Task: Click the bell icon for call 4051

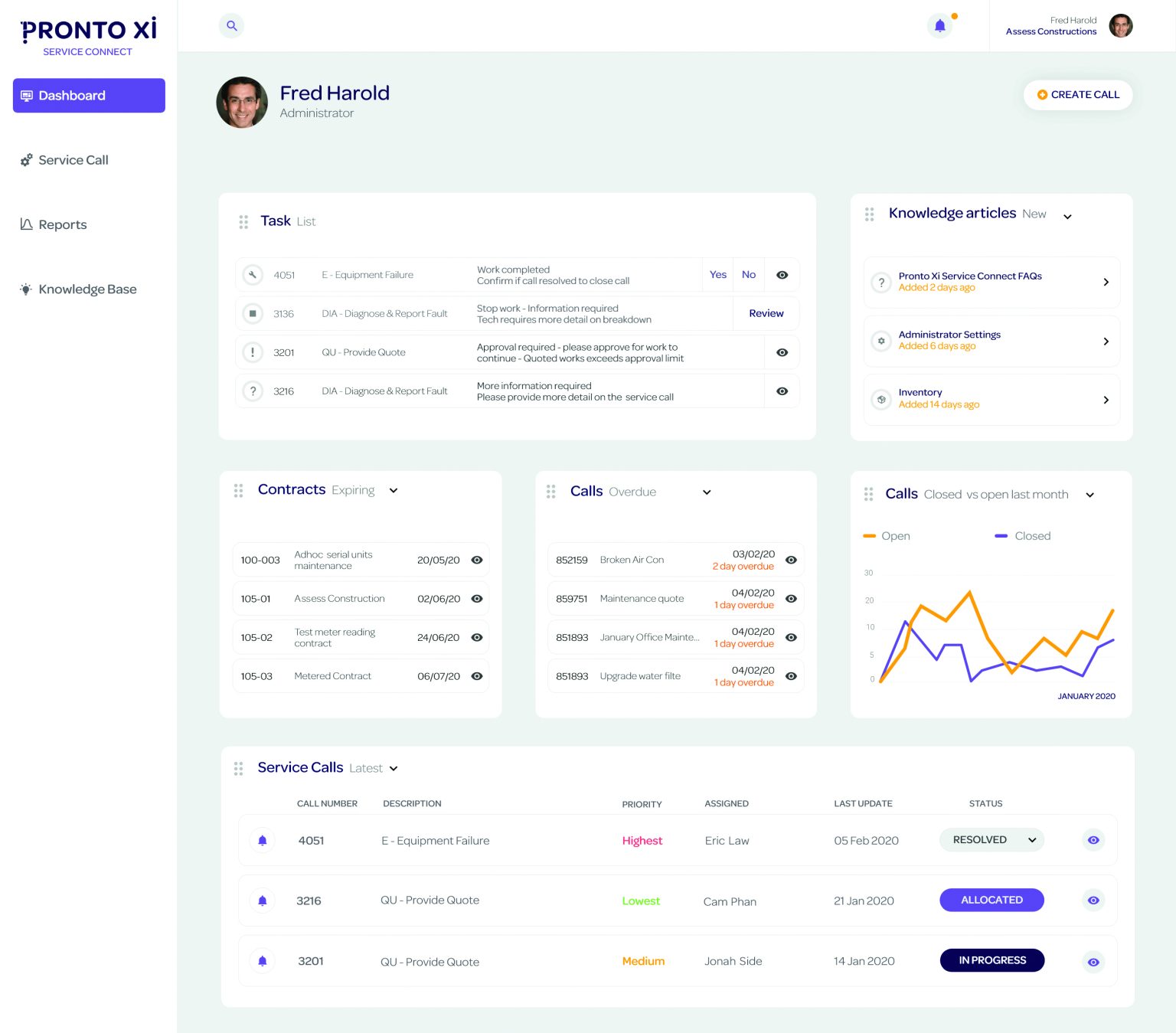Action: point(263,841)
